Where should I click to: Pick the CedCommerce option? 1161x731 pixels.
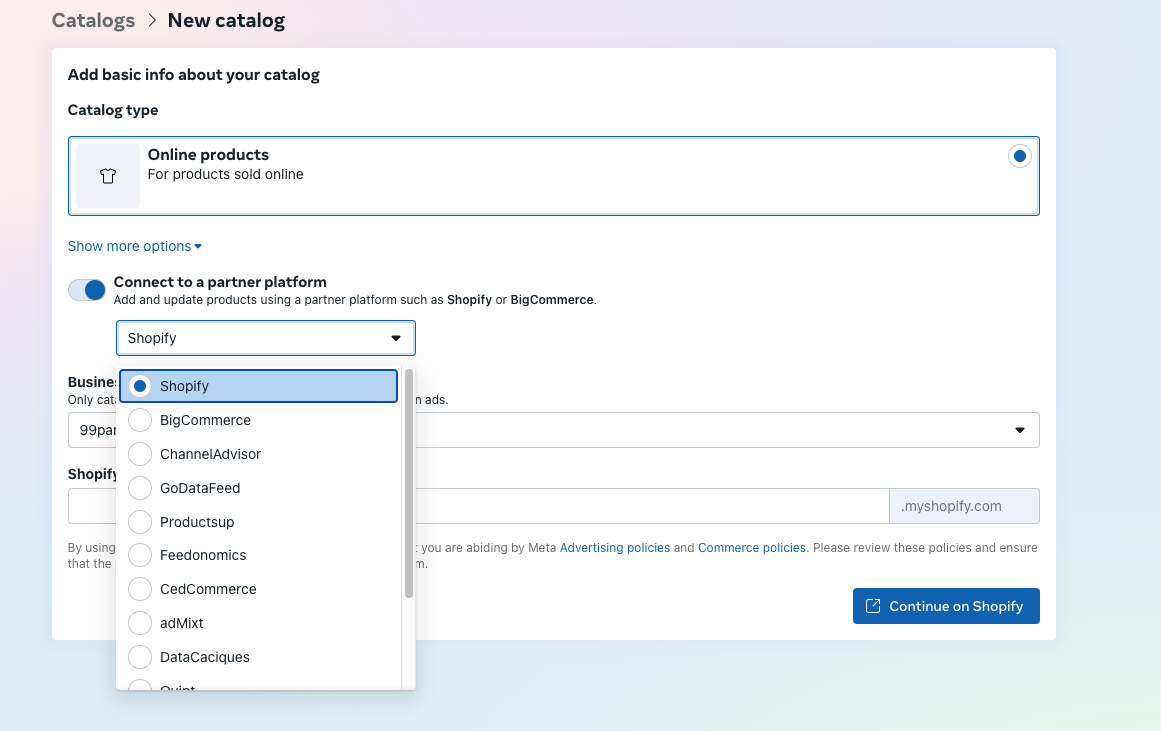click(x=258, y=590)
